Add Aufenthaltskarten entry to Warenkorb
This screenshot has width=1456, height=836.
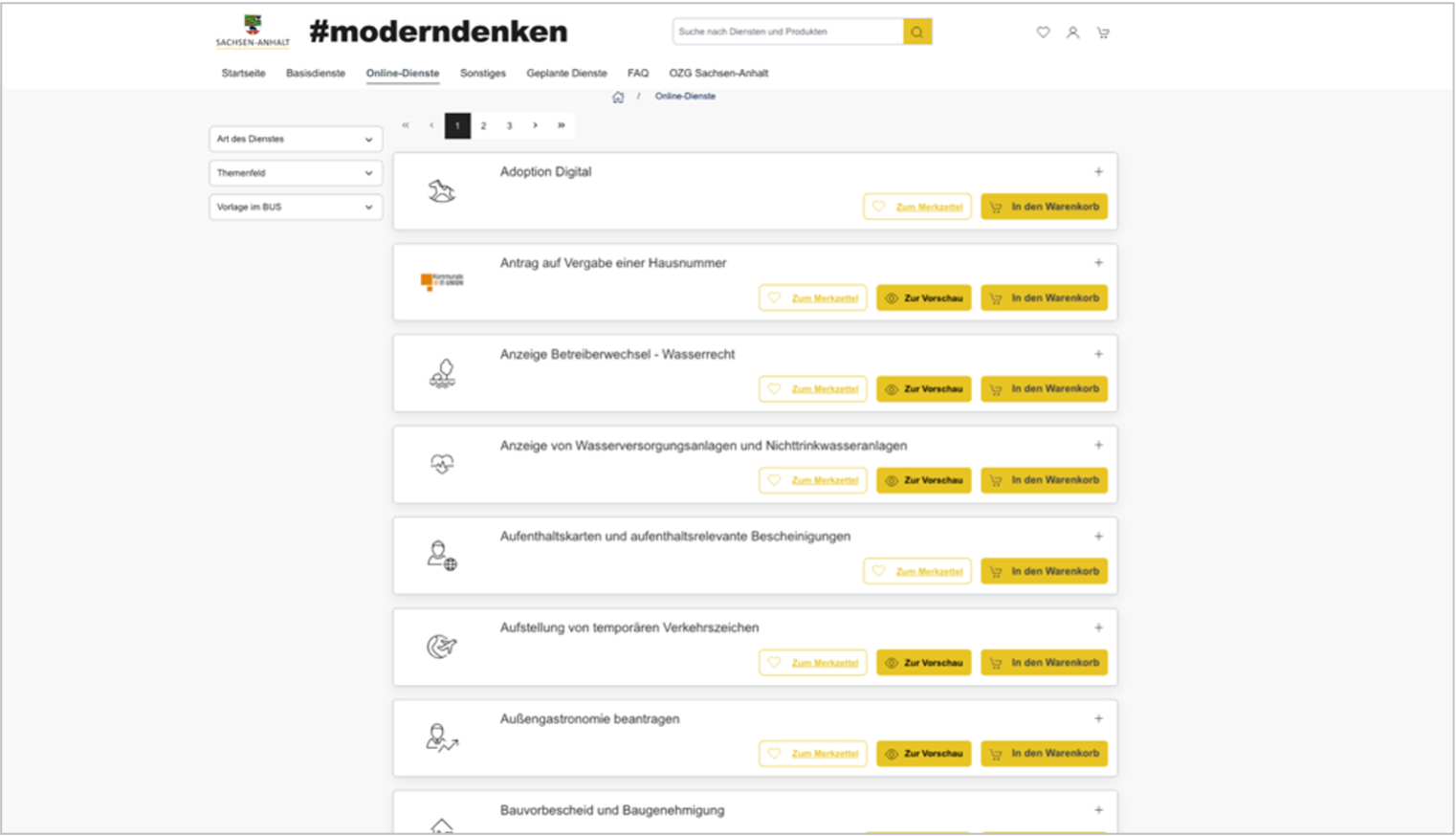1045,571
